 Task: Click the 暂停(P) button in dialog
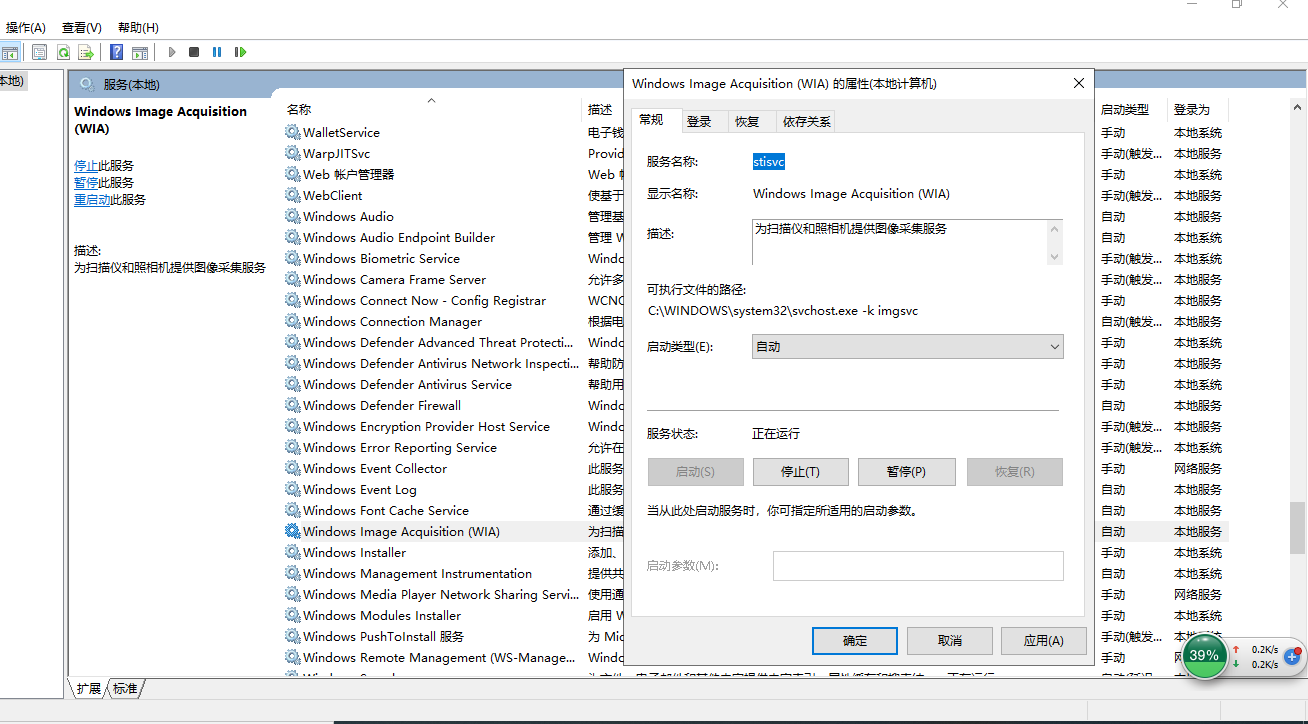(x=906, y=472)
